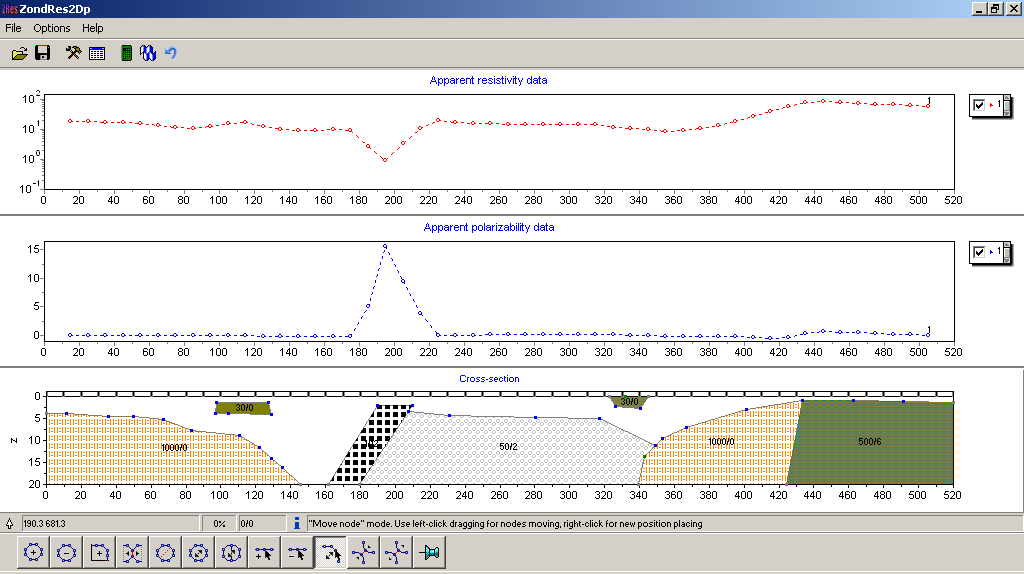Open settings via hammer and wrench icon
The width and height of the screenshot is (1024, 574).
pyautogui.click(x=73, y=53)
